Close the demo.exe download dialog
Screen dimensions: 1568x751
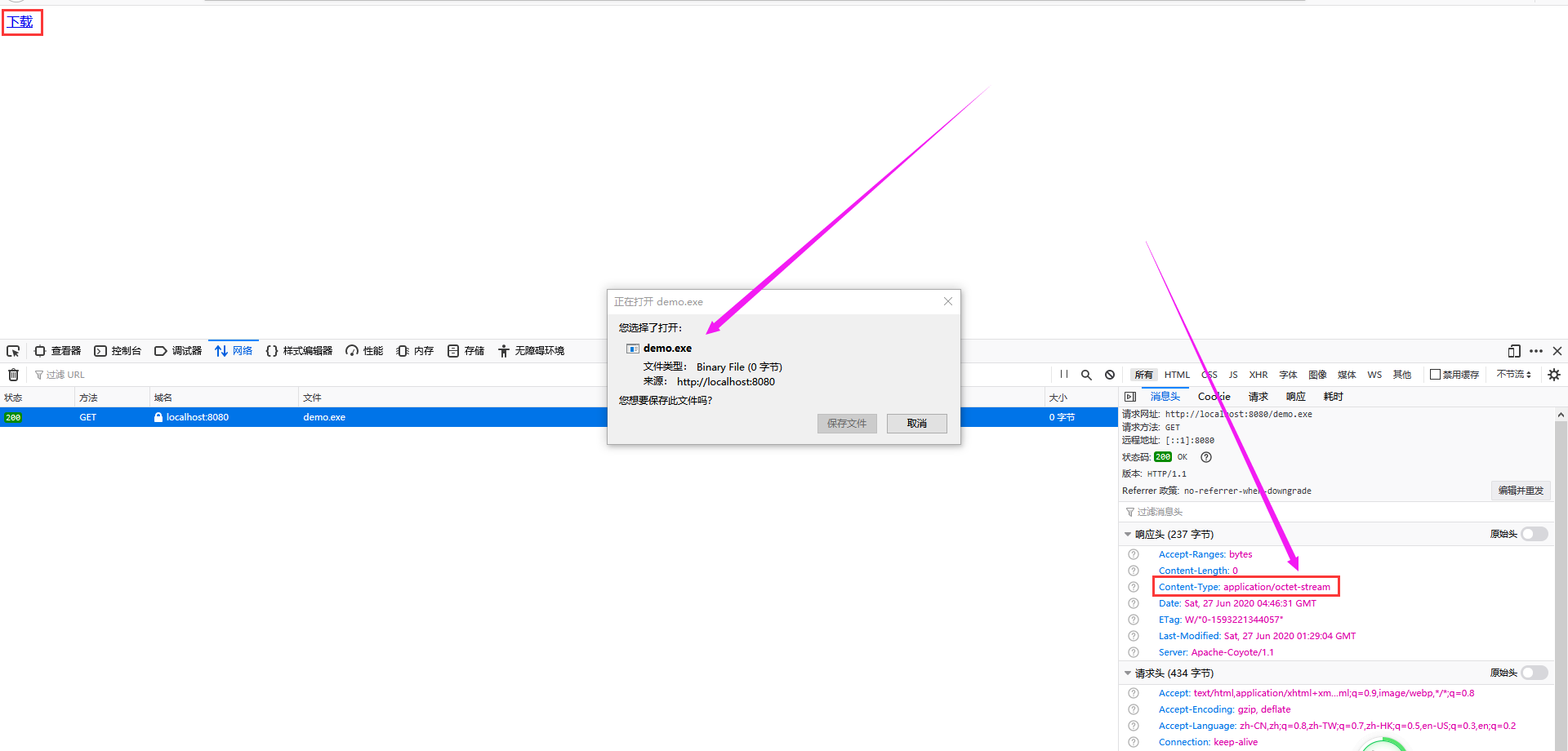click(x=948, y=301)
